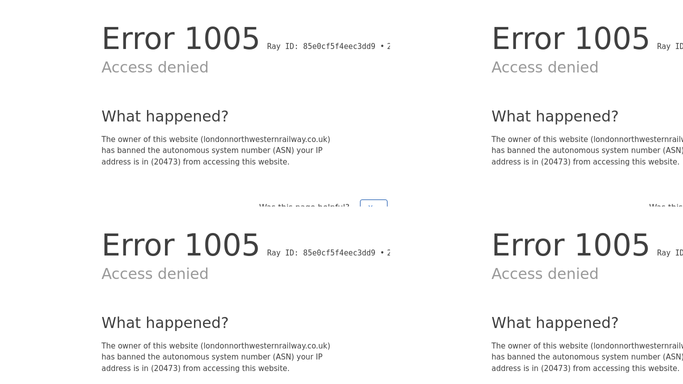Image resolution: width=683 pixels, height=384 pixels.
Task: Click the lower-right 'Access denied' subtitle
Action: pyautogui.click(x=545, y=273)
